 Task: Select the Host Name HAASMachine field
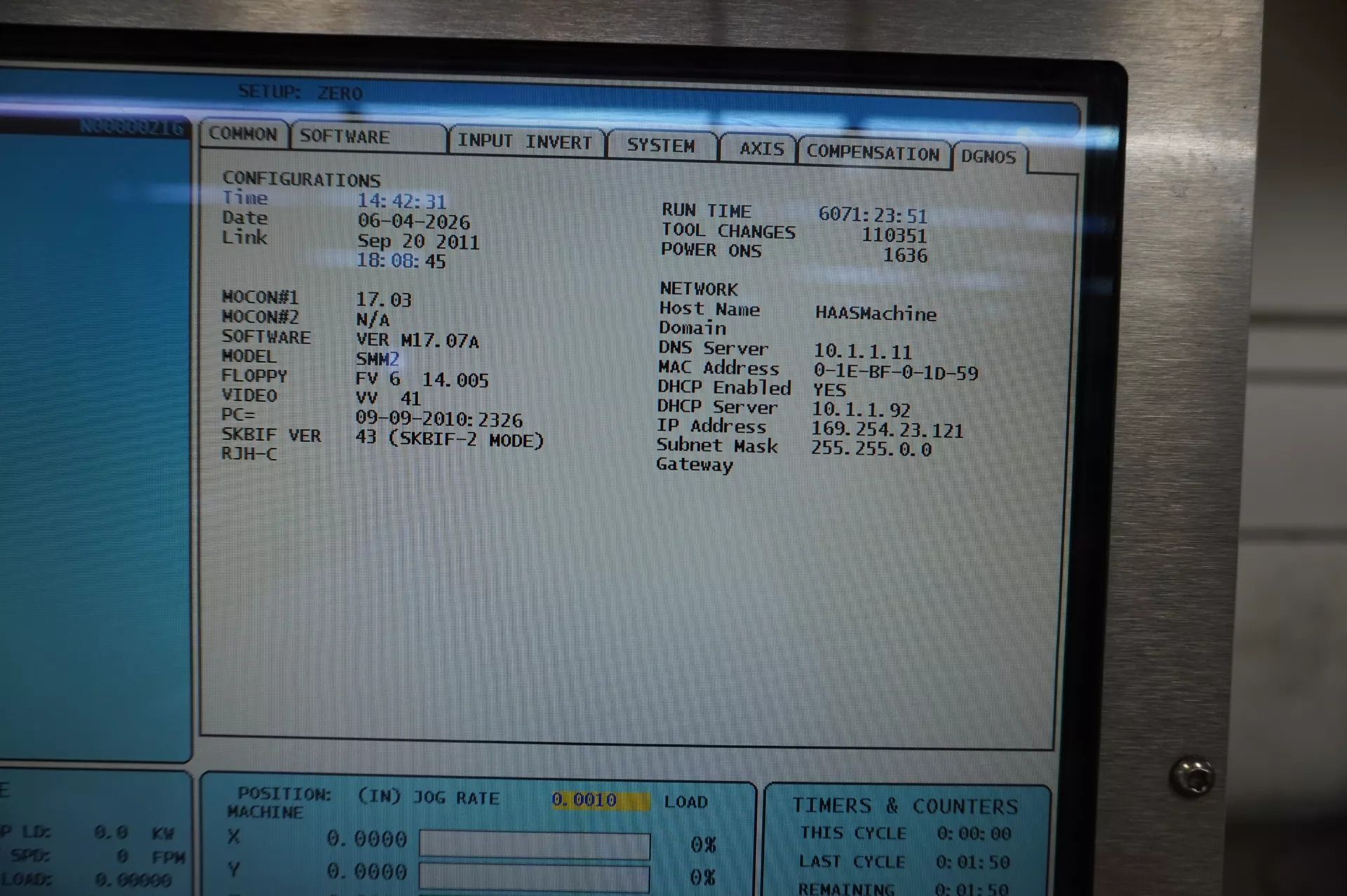[876, 314]
